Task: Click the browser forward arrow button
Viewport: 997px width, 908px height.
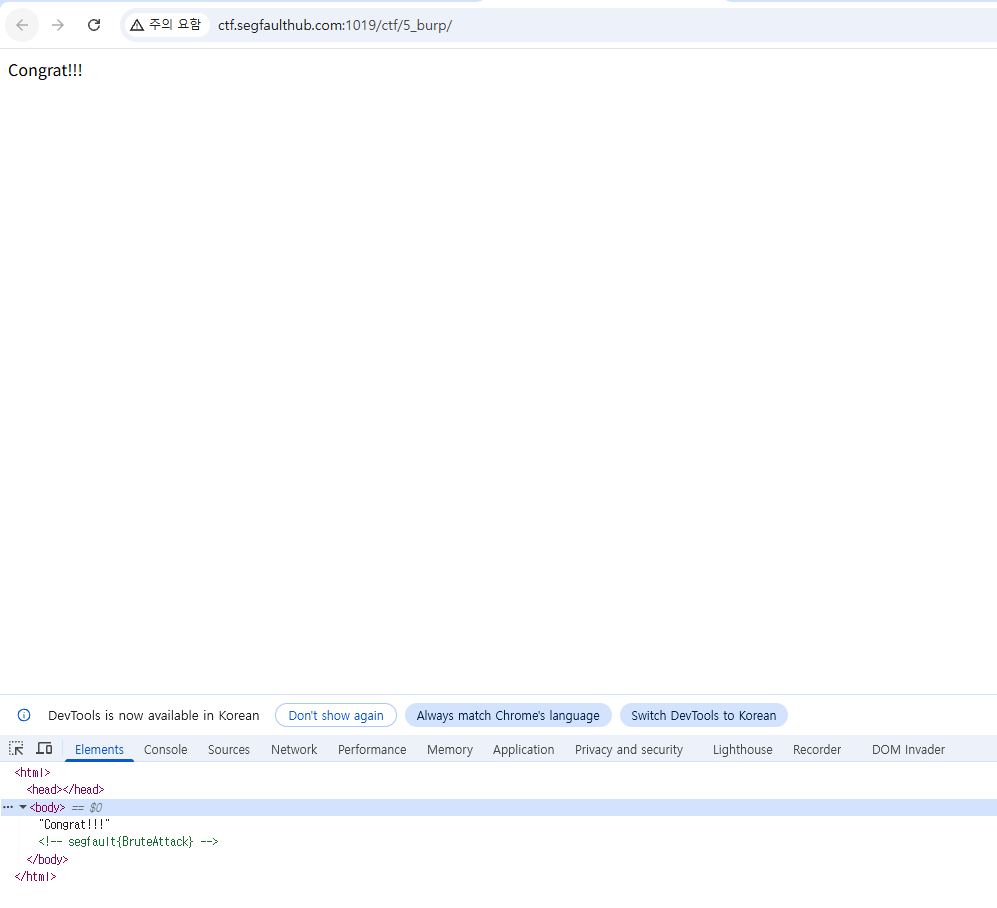Action: point(58,25)
